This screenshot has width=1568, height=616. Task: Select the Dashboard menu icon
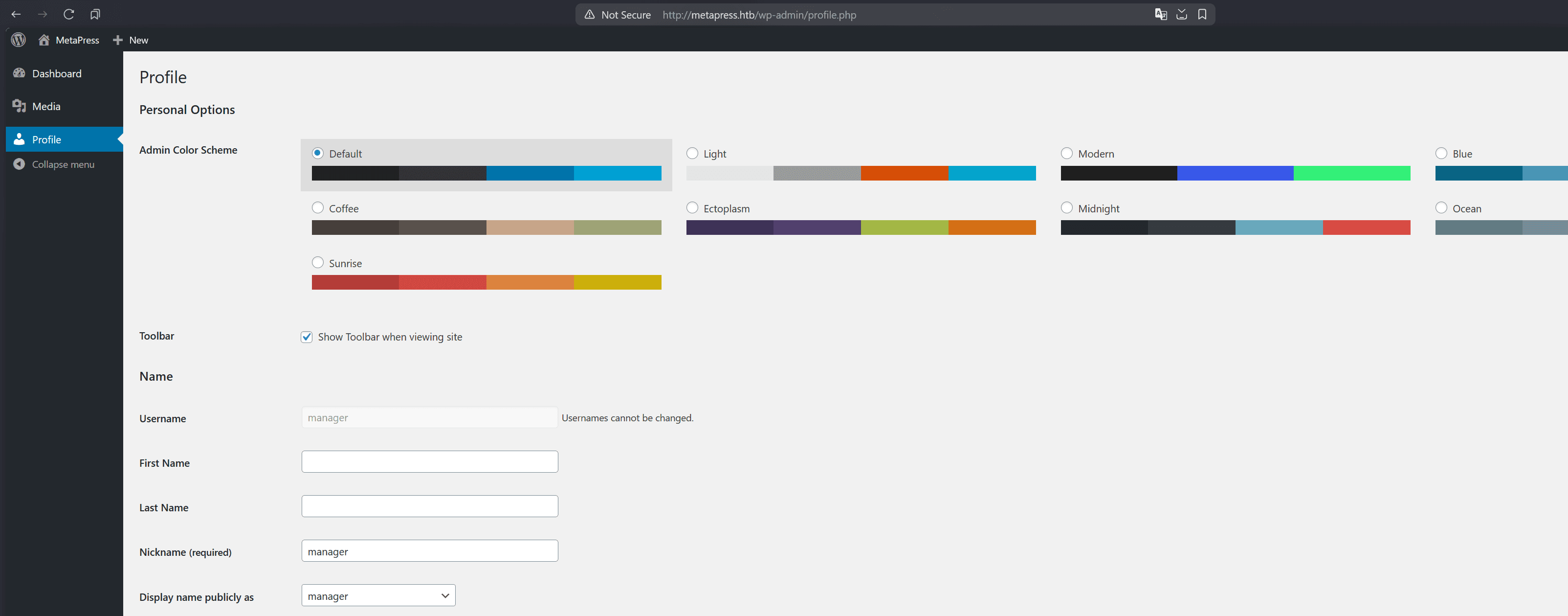[x=19, y=73]
